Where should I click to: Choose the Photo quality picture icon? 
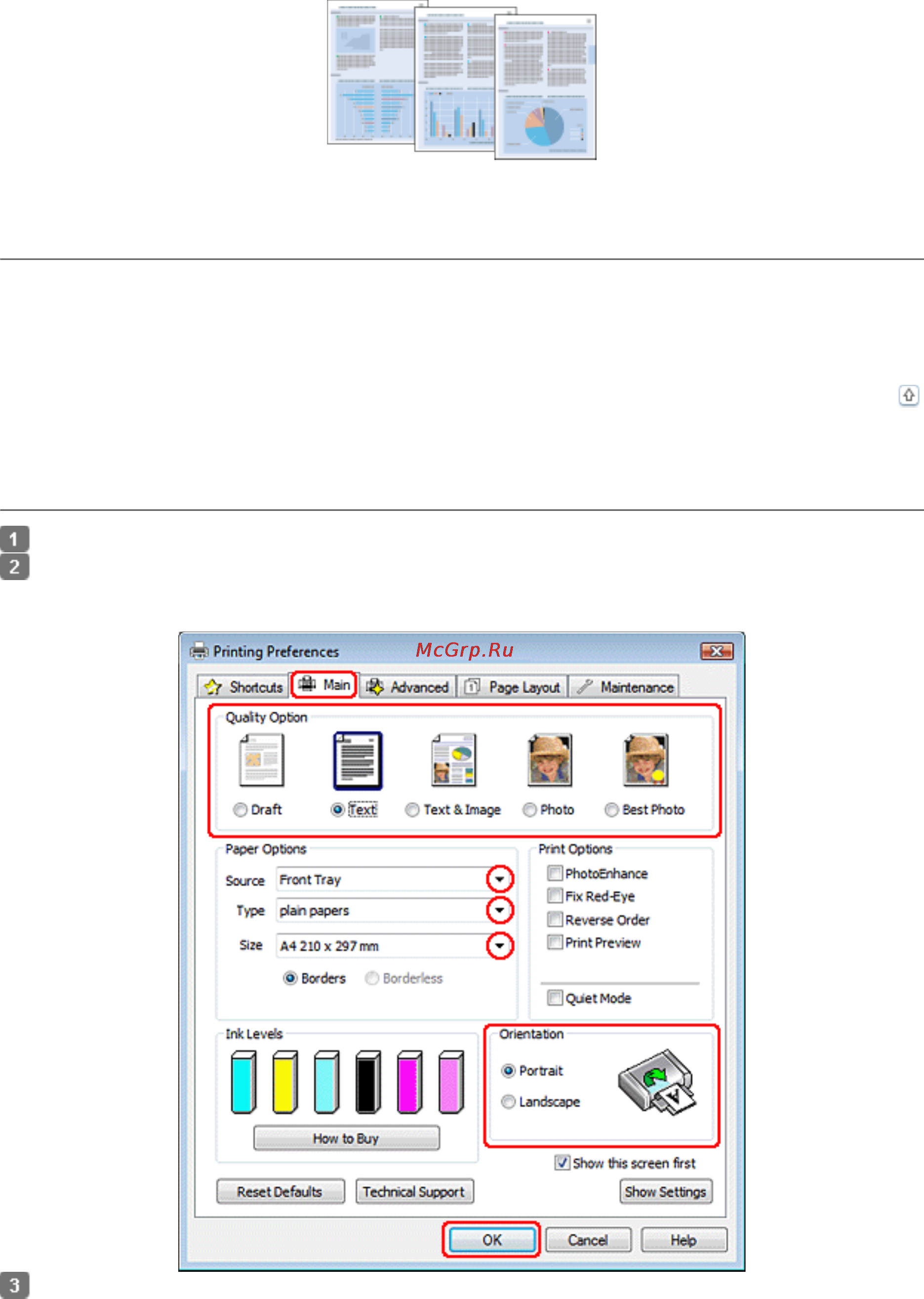549,760
